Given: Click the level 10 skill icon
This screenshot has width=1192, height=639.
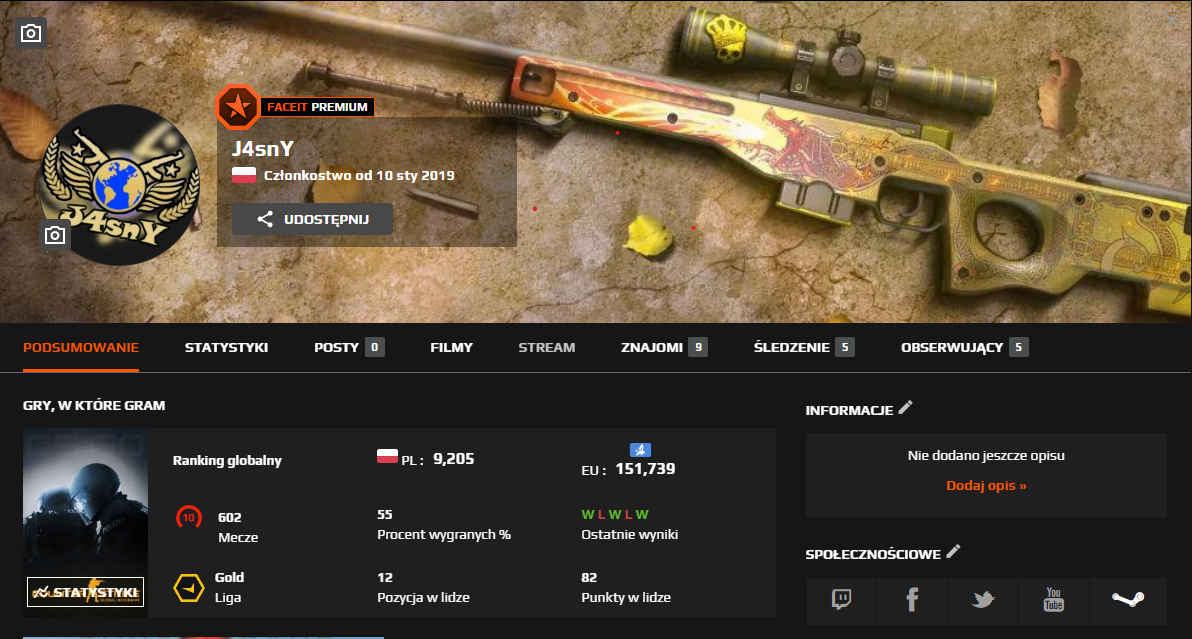Looking at the screenshot, I should click(x=189, y=518).
